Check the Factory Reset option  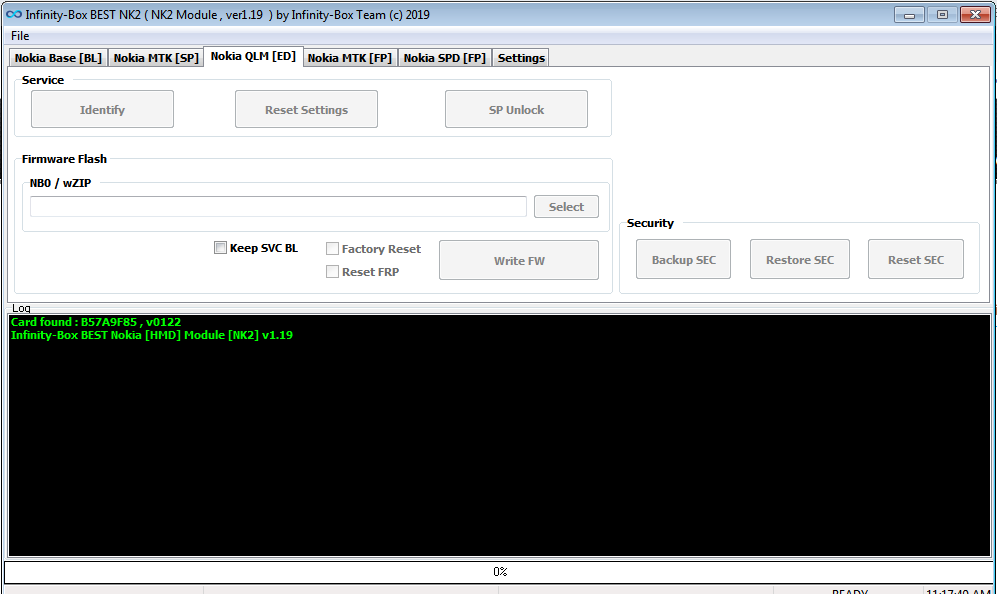point(332,248)
